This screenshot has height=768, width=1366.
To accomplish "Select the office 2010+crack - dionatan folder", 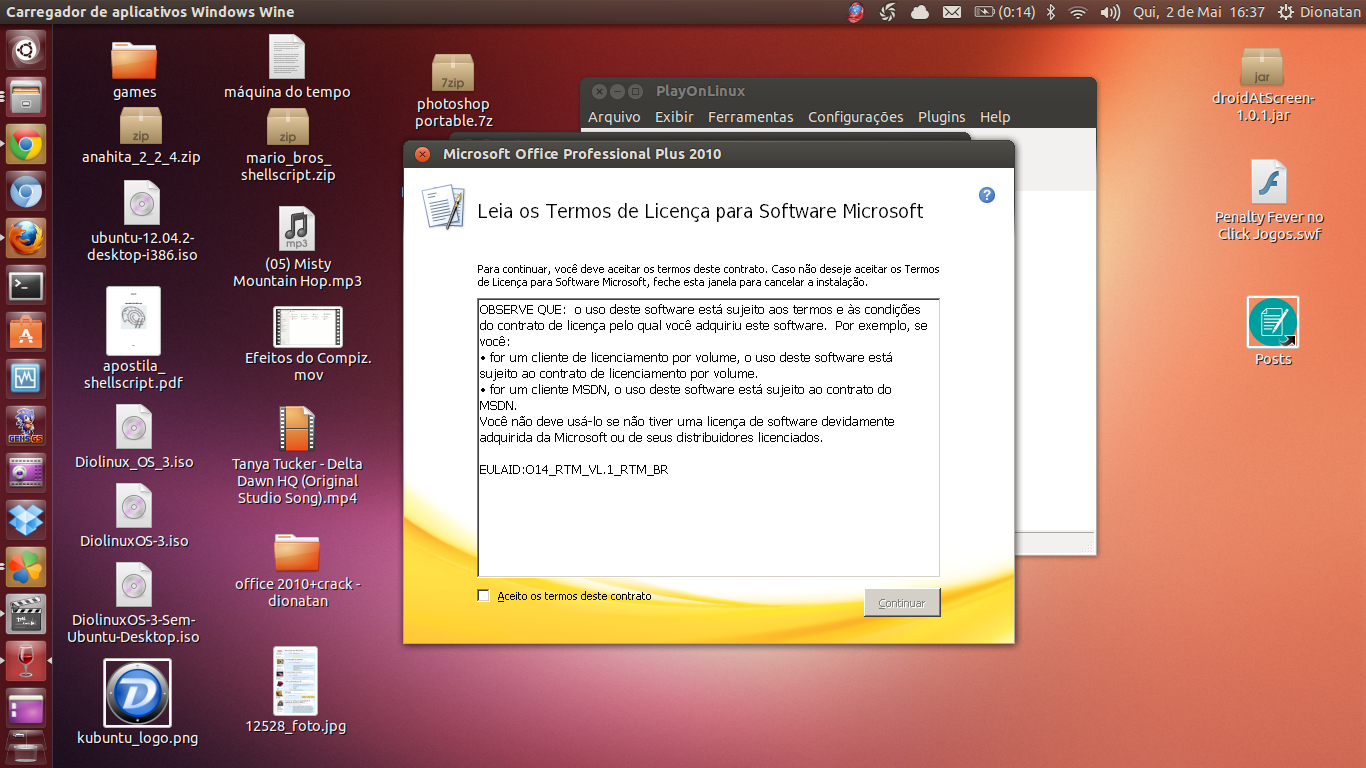I will click(297, 571).
